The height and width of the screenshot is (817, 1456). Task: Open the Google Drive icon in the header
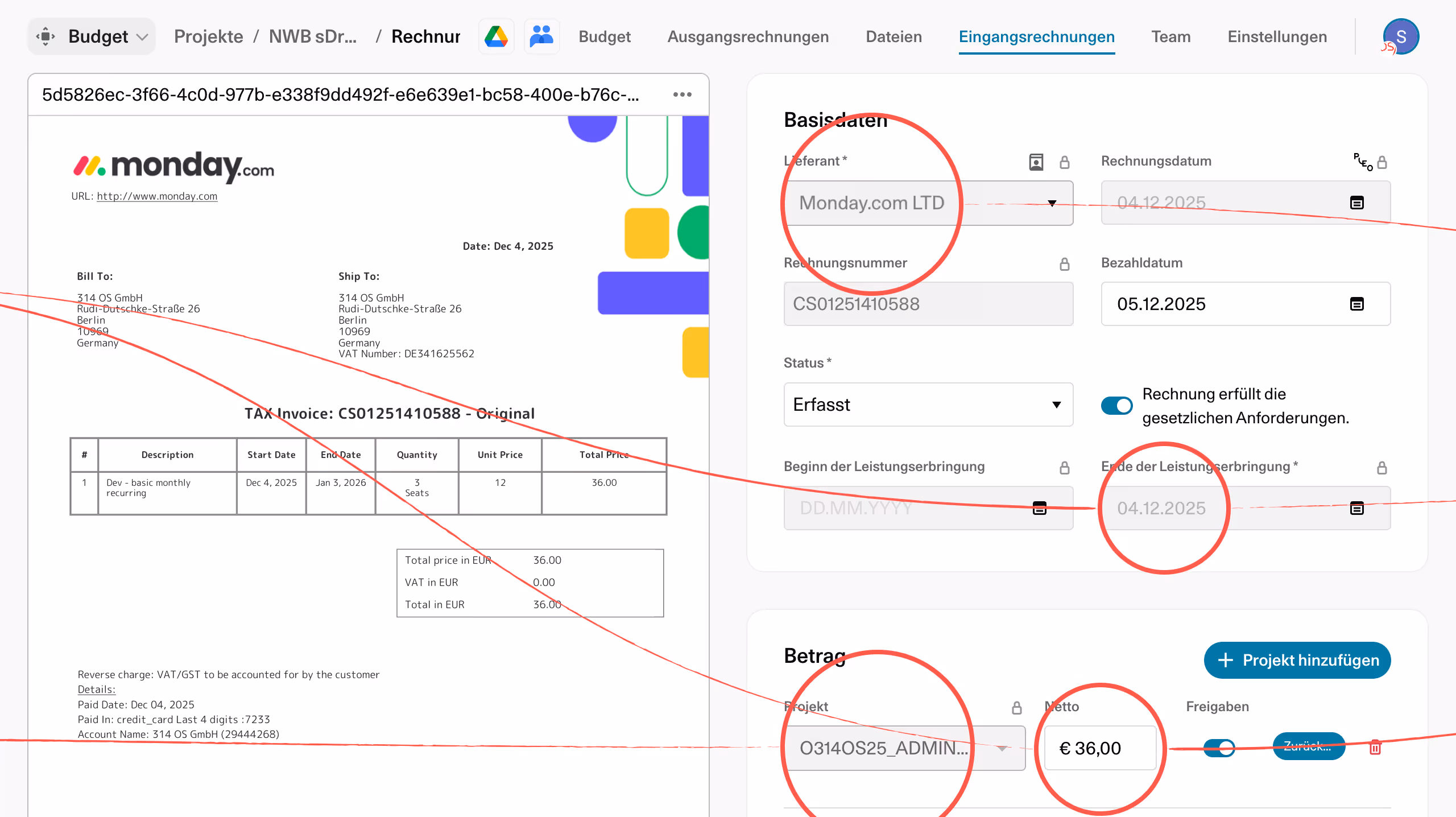click(495, 36)
